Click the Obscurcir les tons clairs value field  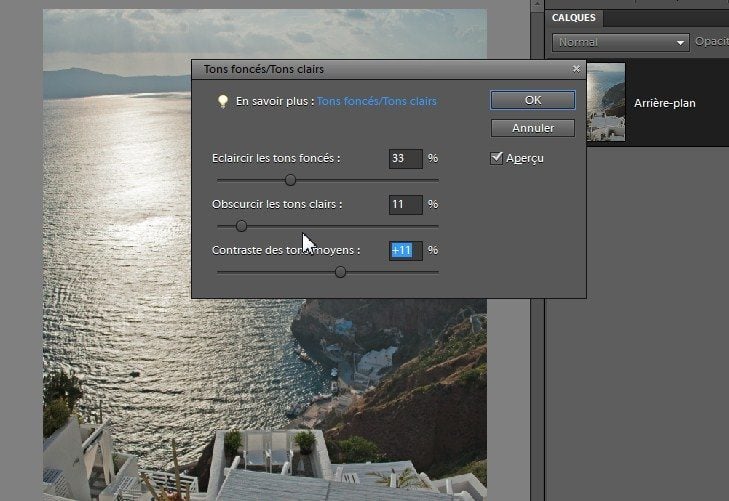(x=405, y=204)
